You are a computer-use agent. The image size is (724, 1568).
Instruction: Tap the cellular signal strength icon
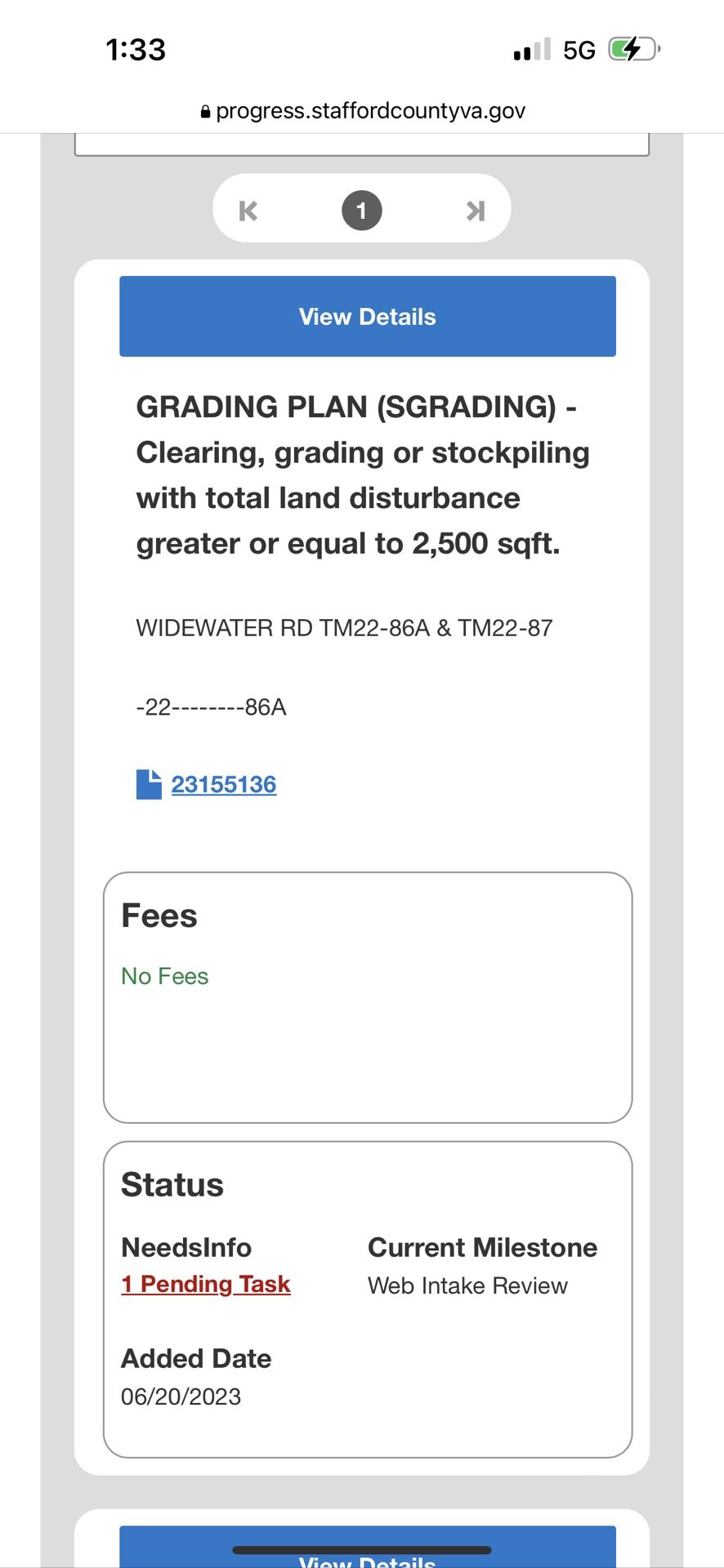532,51
